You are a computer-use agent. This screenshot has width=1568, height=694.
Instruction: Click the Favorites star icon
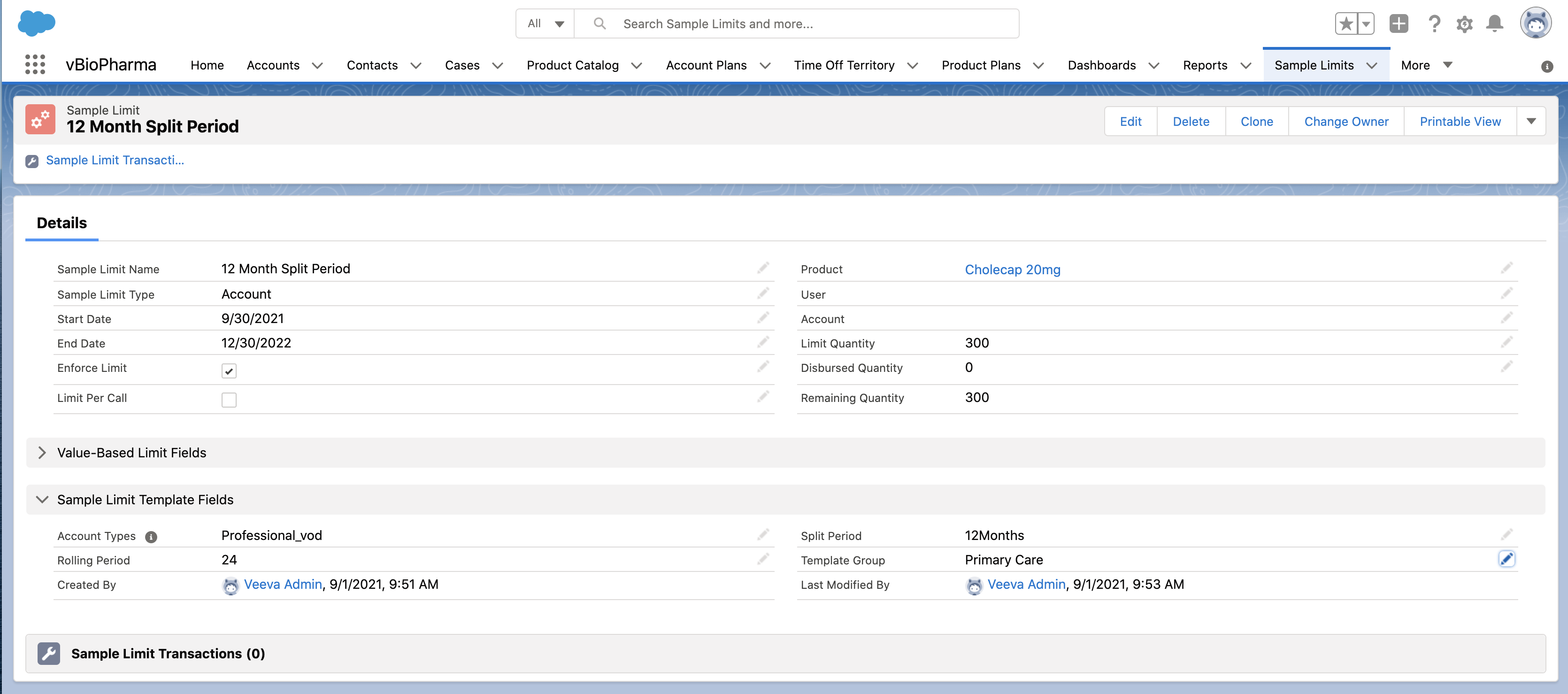[1346, 24]
